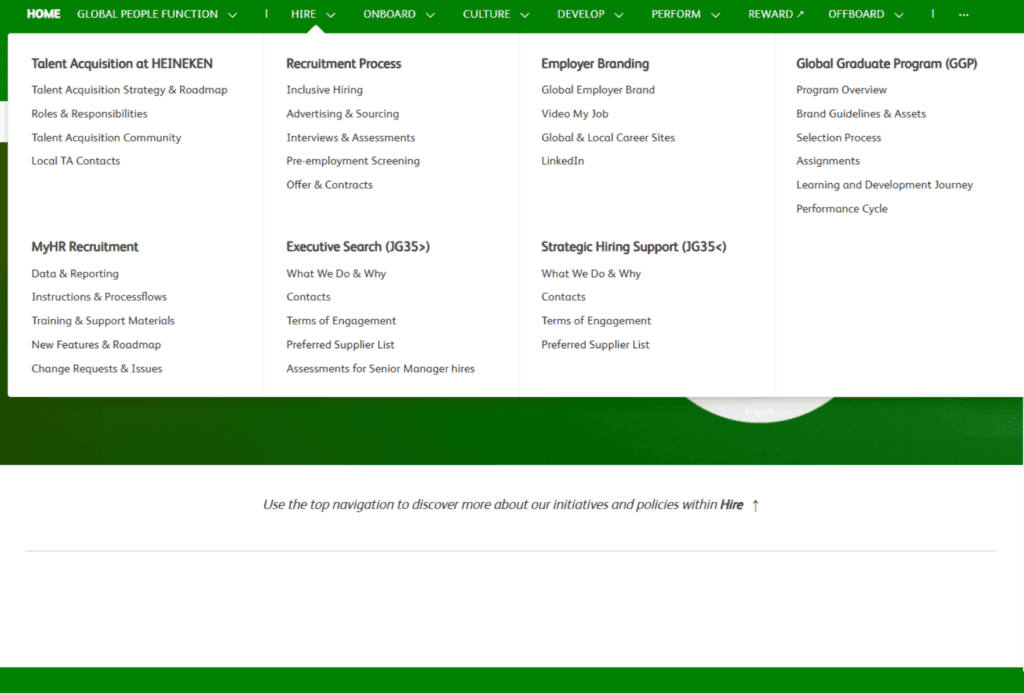Open Terms of Engagement under Strategic Hiring Support
The image size is (1024, 693).
point(596,321)
